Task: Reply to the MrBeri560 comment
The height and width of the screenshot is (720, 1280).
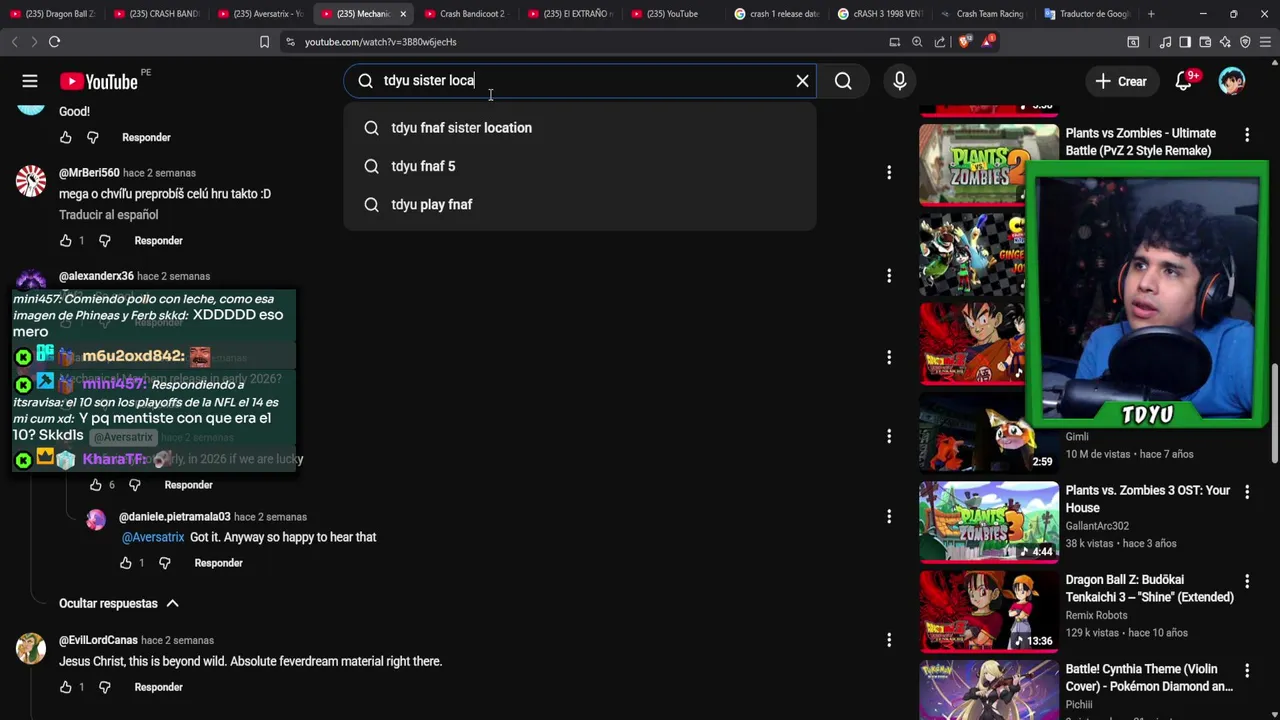Action: click(x=158, y=241)
